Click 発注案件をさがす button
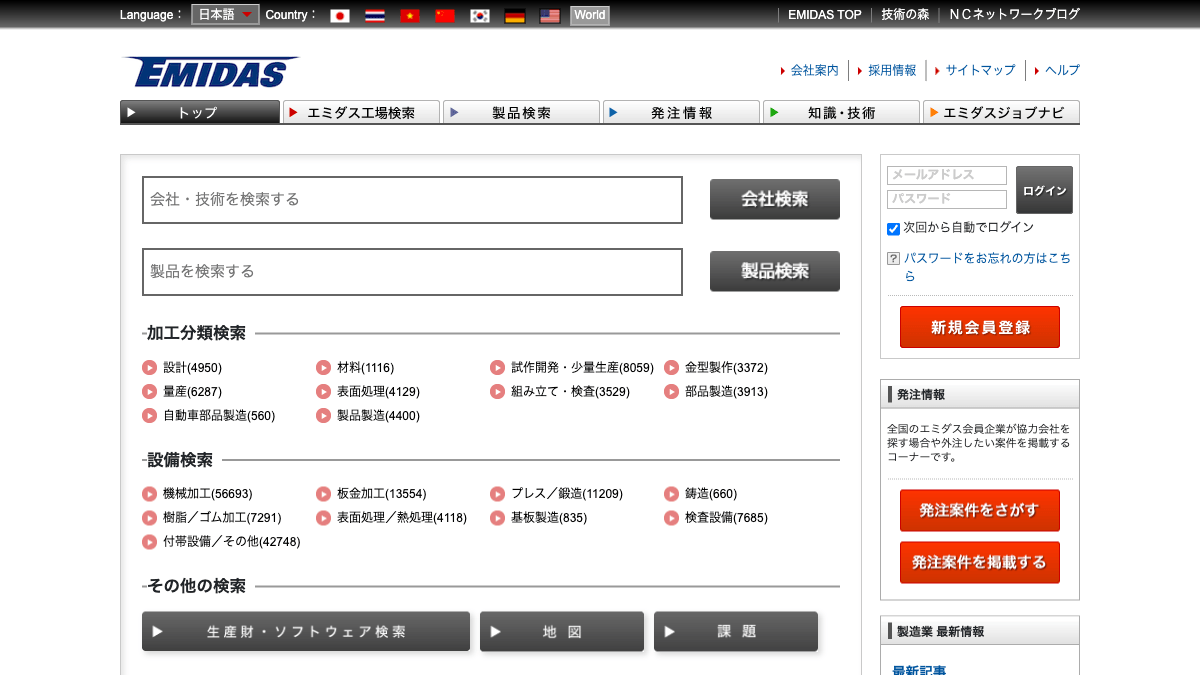1200x675 pixels. 980,510
